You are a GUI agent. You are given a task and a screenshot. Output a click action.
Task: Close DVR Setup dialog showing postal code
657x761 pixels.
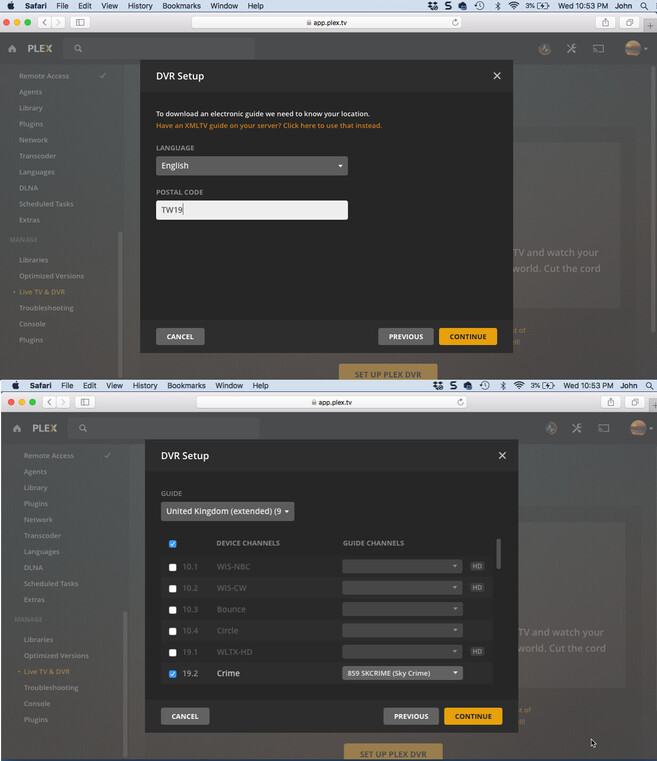pyautogui.click(x=497, y=76)
